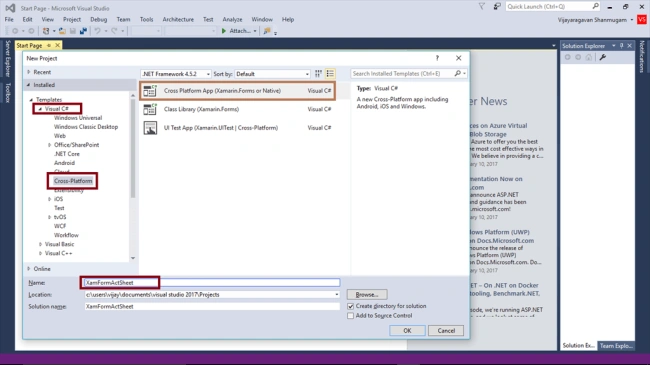Open the .NET Framework 4.5.2 version dropdown

176,74
